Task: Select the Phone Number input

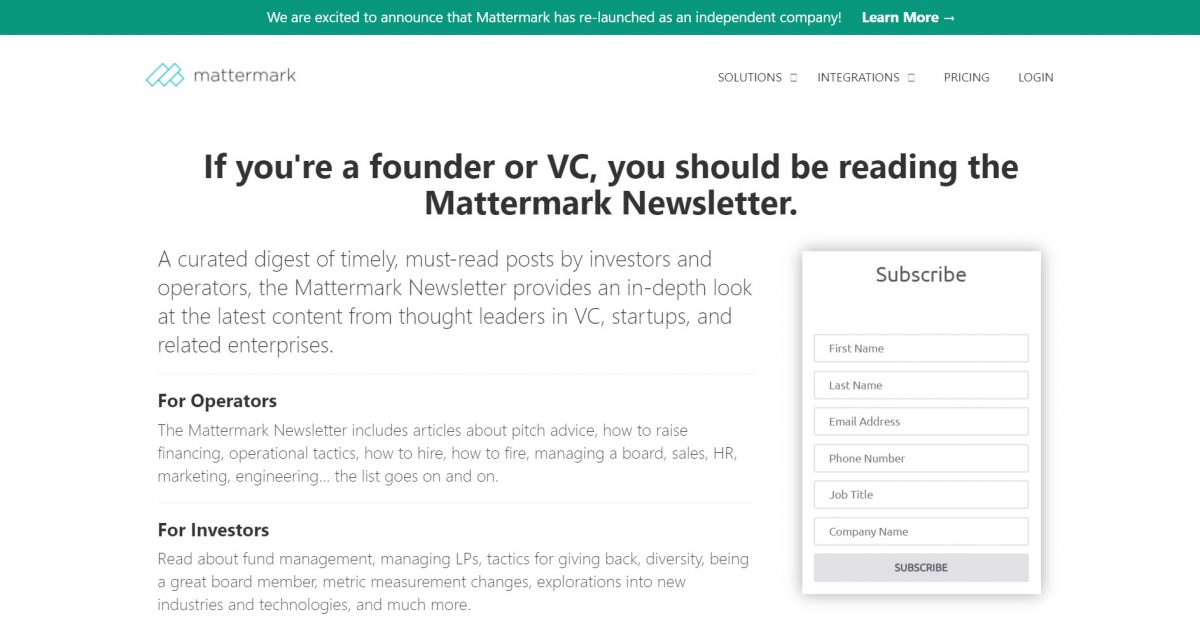Action: pyautogui.click(x=921, y=458)
